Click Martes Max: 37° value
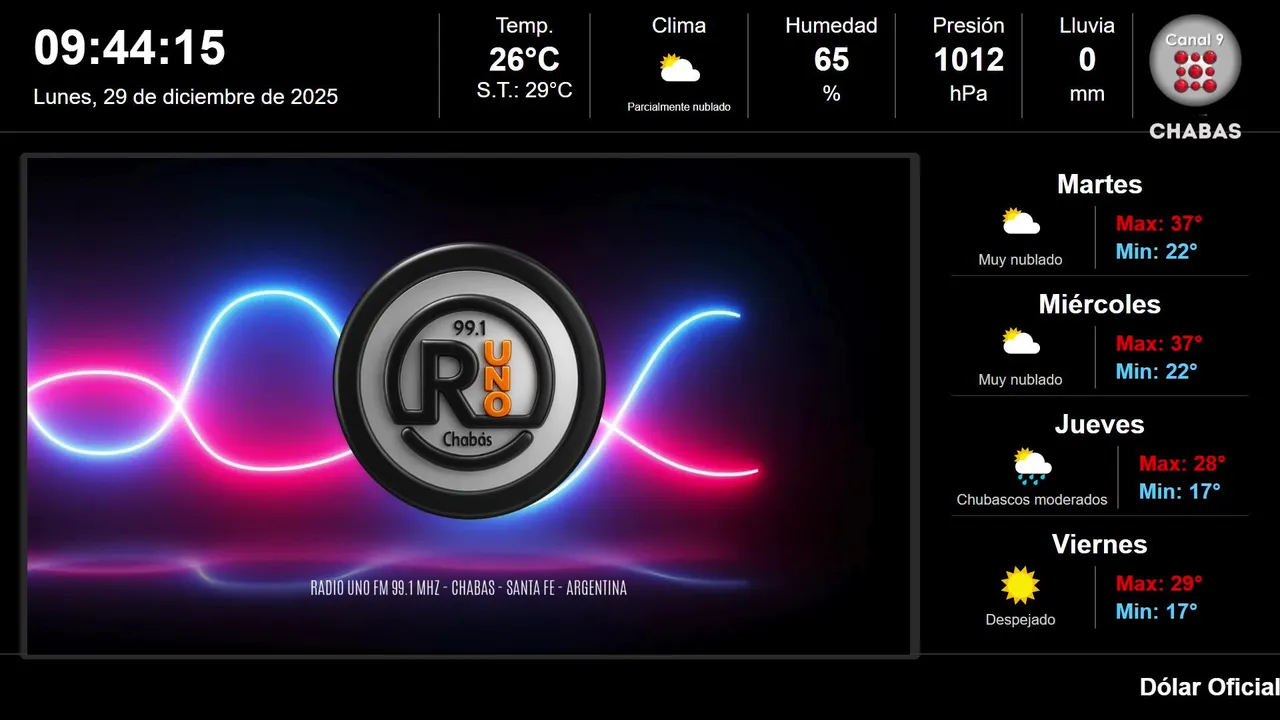1280x720 pixels. click(x=1159, y=223)
